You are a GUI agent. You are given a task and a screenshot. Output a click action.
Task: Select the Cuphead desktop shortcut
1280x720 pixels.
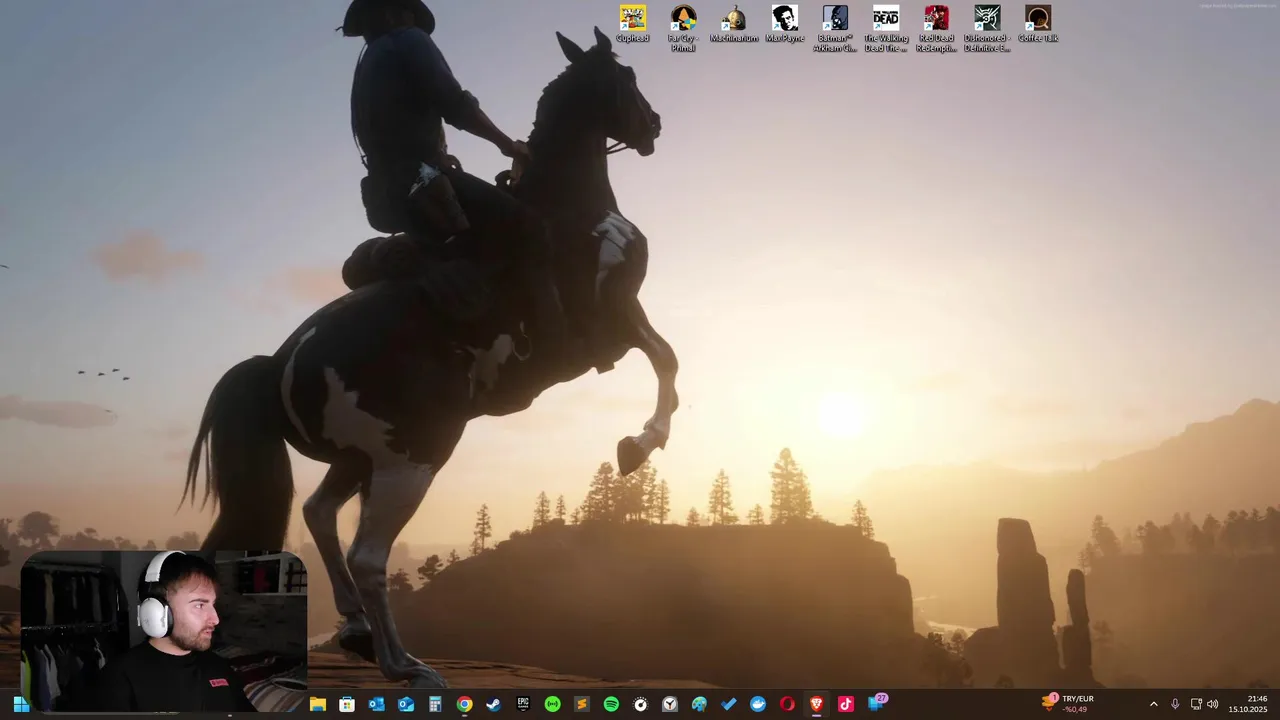(632, 24)
